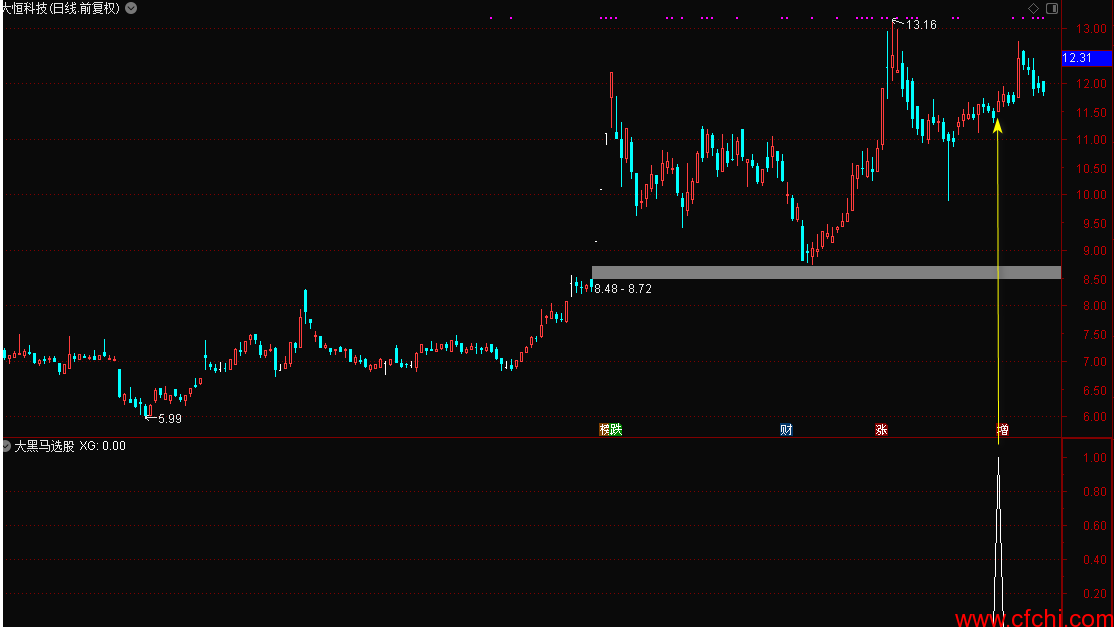The width and height of the screenshot is (1114, 627).
Task: Click the diamond icon at top right
Action: (1034, 9)
